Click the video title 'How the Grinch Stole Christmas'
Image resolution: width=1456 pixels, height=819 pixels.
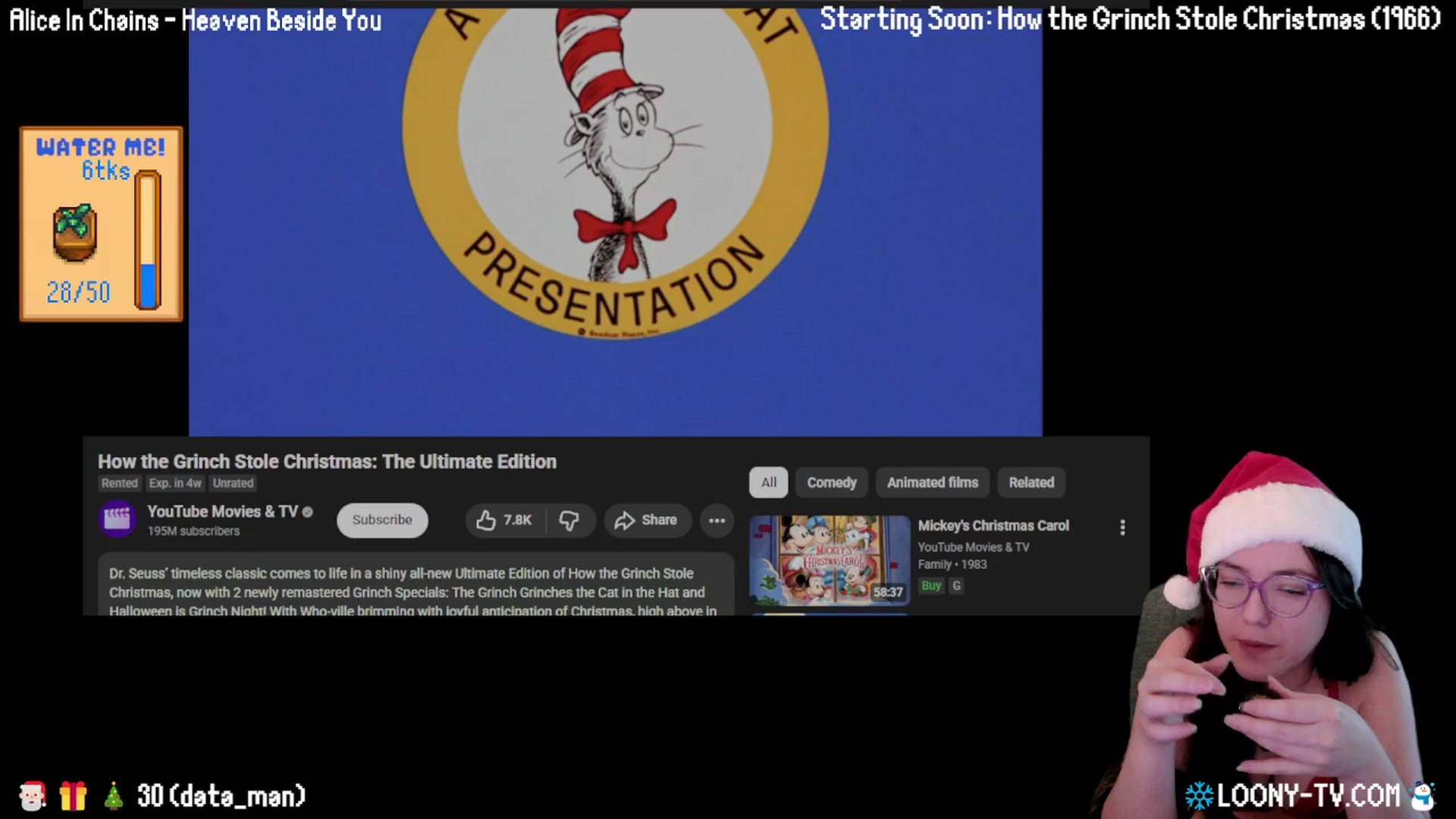click(x=327, y=462)
